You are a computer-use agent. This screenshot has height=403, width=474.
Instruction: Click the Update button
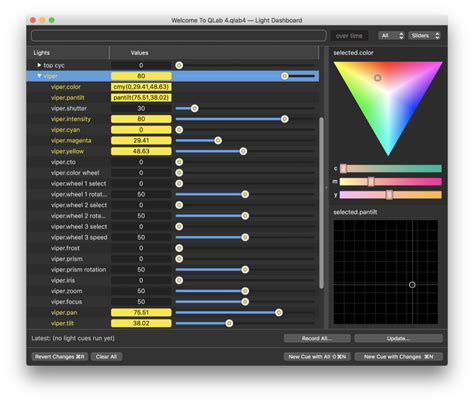pyautogui.click(x=399, y=338)
